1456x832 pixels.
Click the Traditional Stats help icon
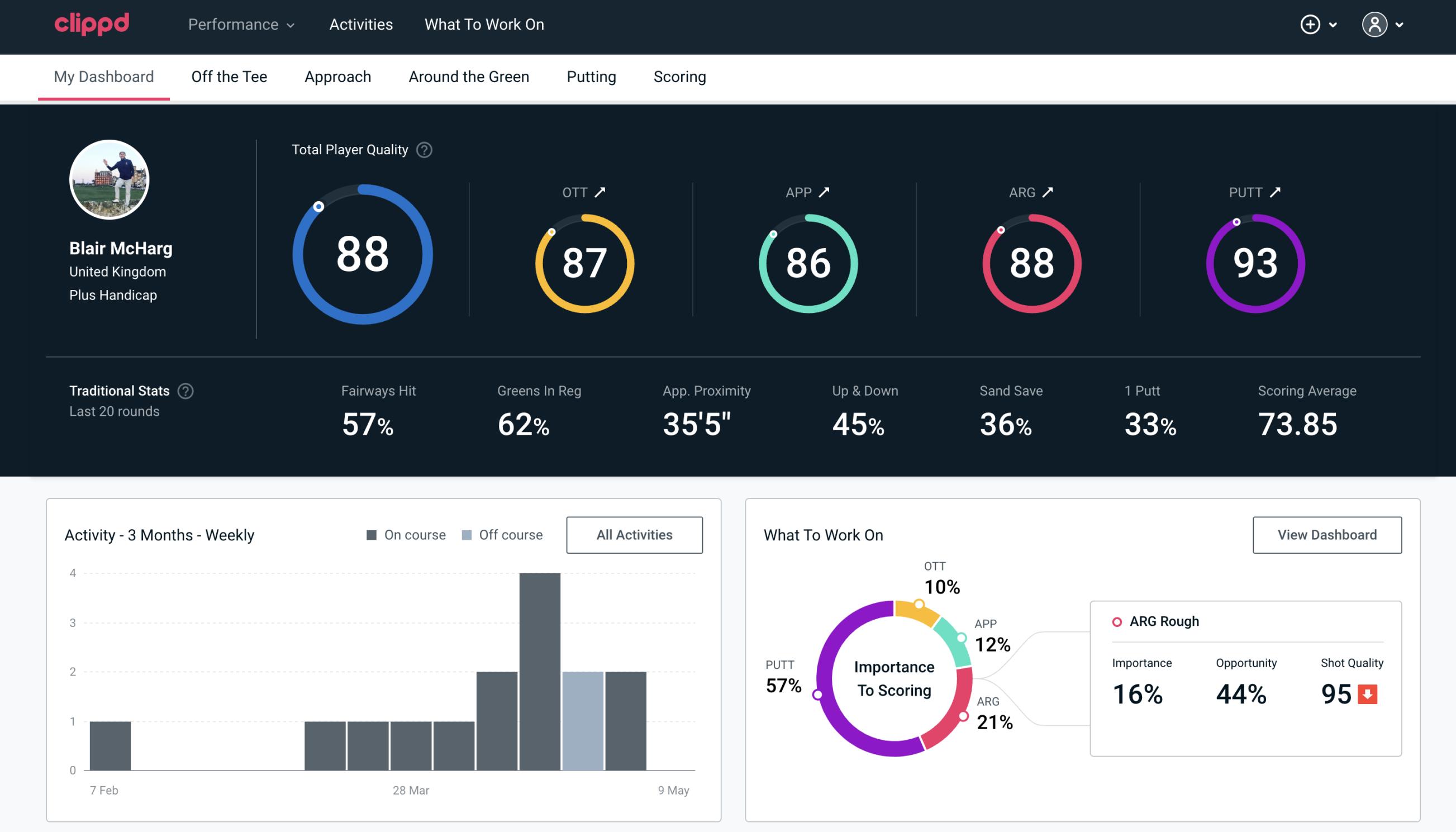(x=185, y=391)
